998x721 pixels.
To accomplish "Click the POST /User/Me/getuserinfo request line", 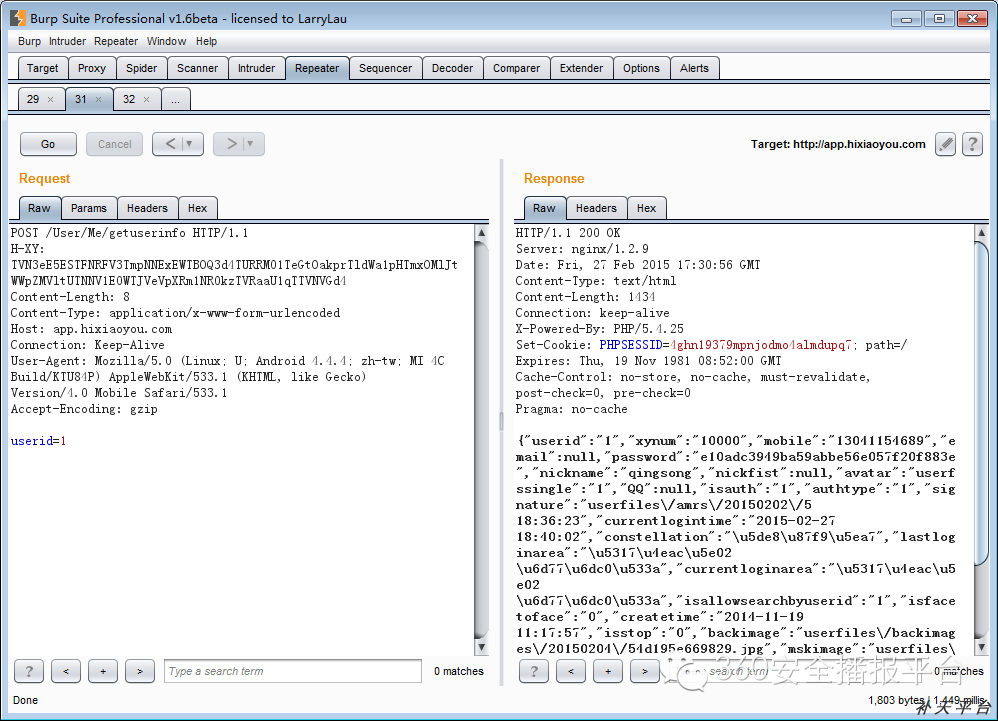I will pyautogui.click(x=129, y=233).
